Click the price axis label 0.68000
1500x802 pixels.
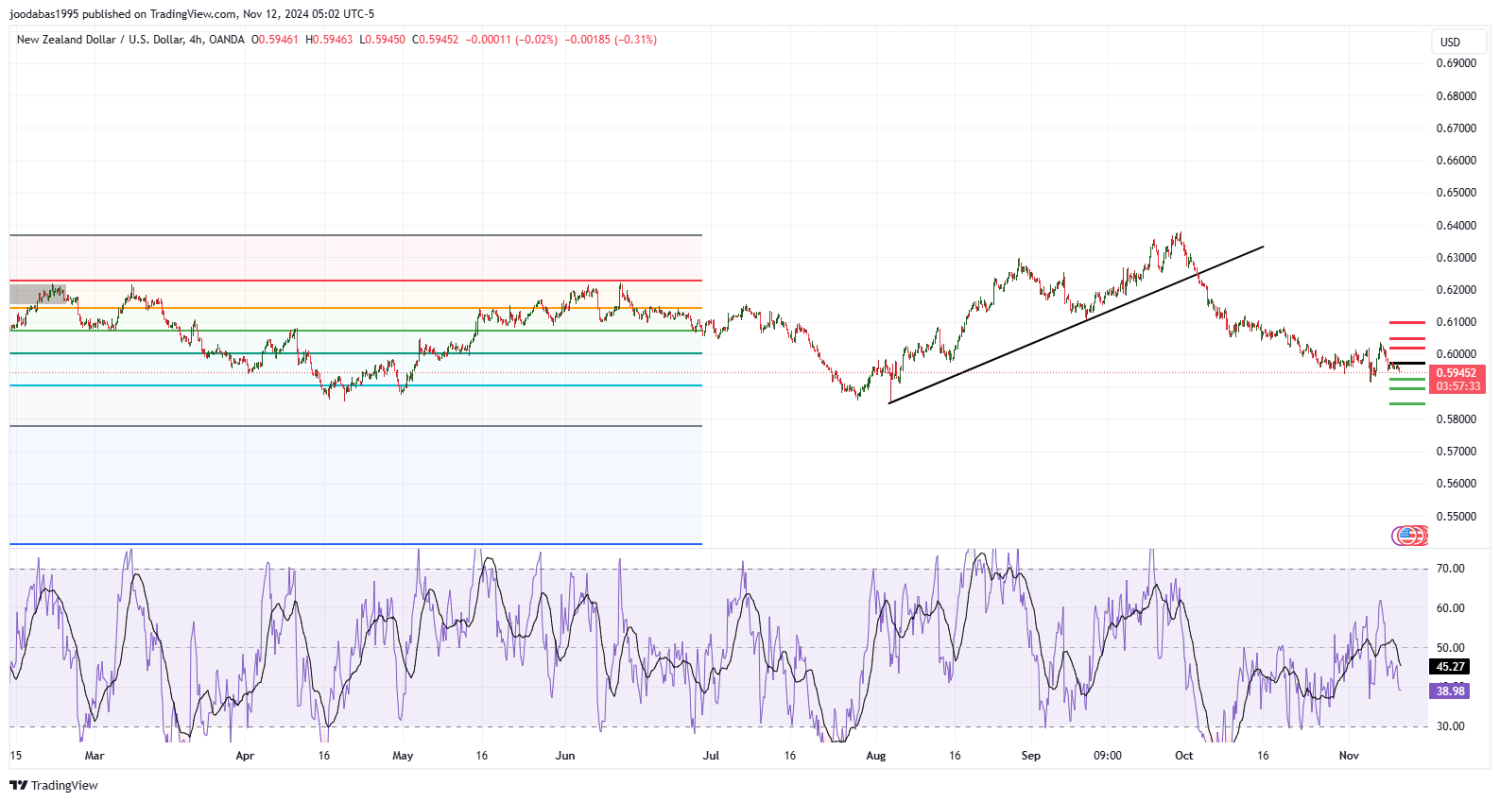pos(1457,96)
